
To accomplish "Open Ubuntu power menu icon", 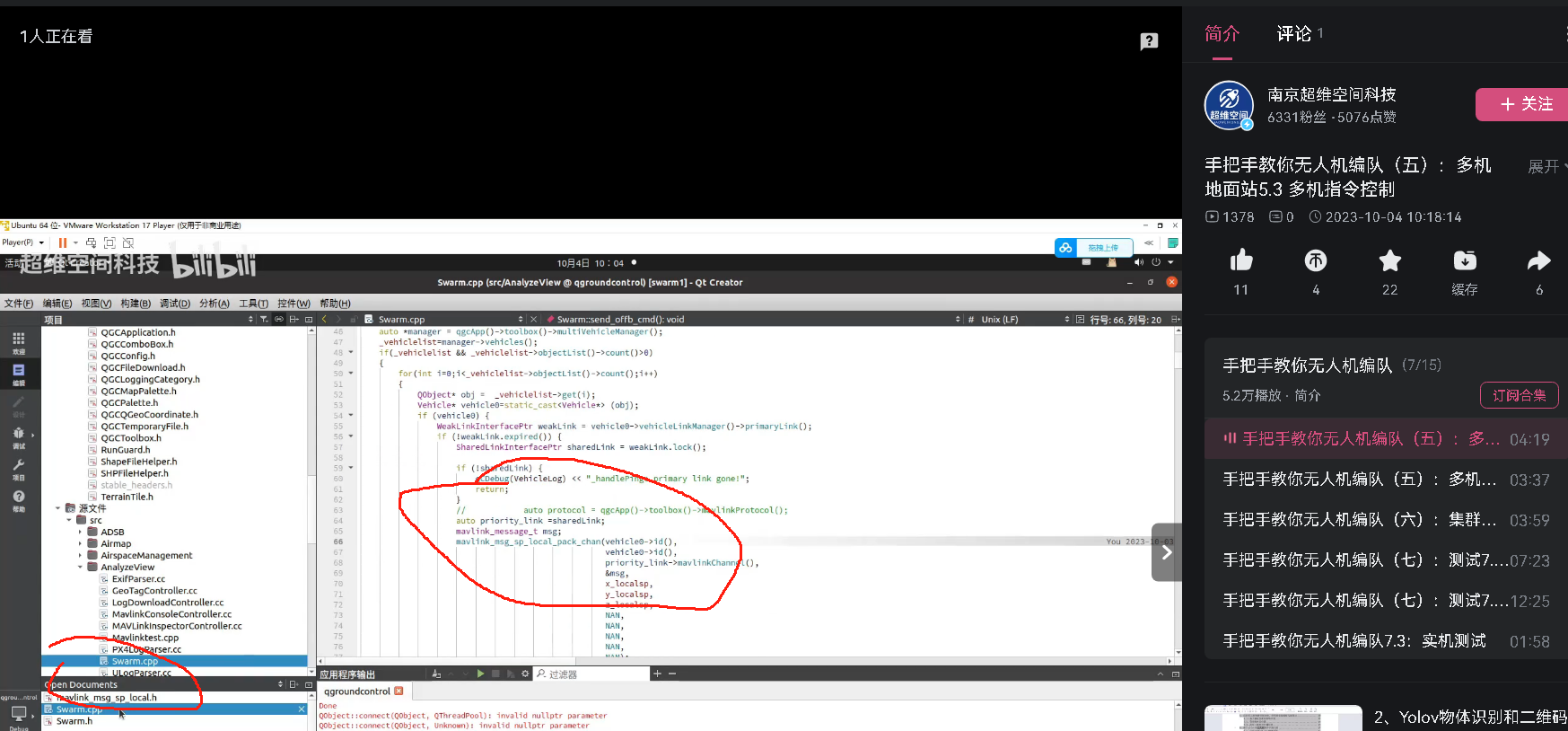I will click(x=1156, y=262).
